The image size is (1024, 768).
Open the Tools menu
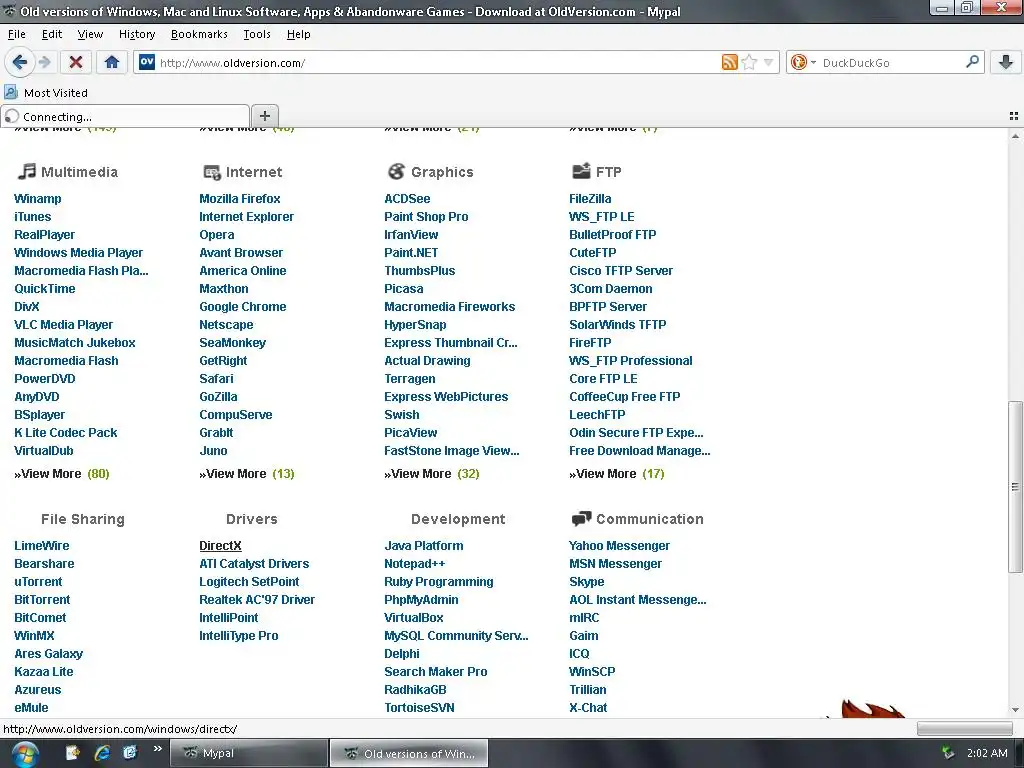point(257,34)
